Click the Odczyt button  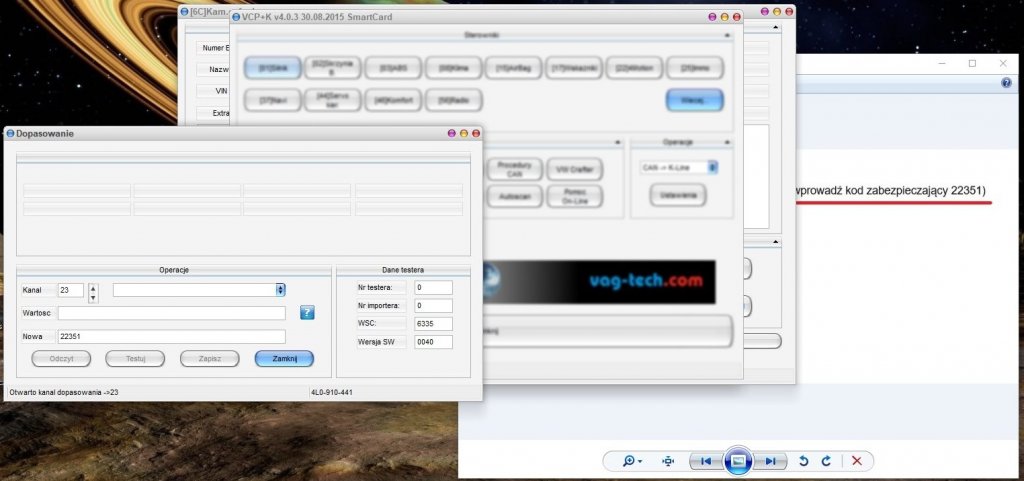tap(61, 358)
